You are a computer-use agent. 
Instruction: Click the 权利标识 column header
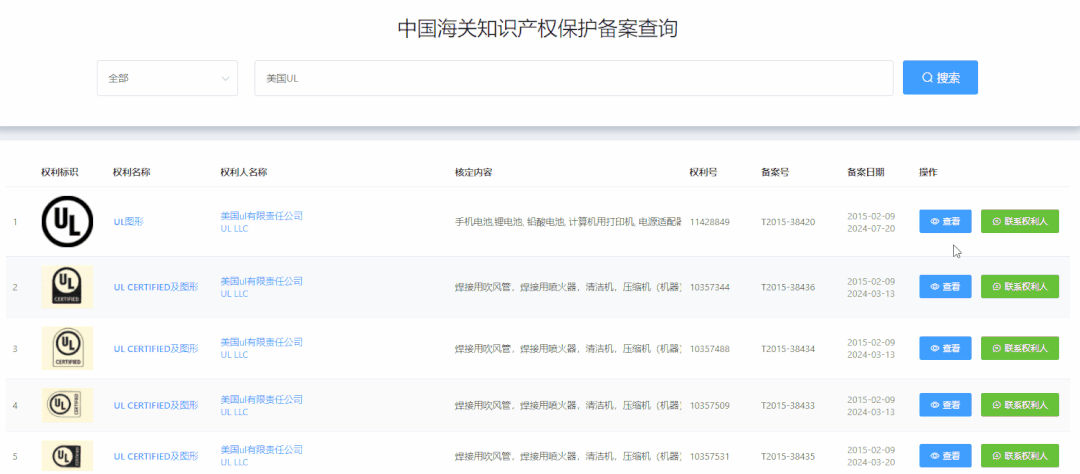pyautogui.click(x=60, y=172)
